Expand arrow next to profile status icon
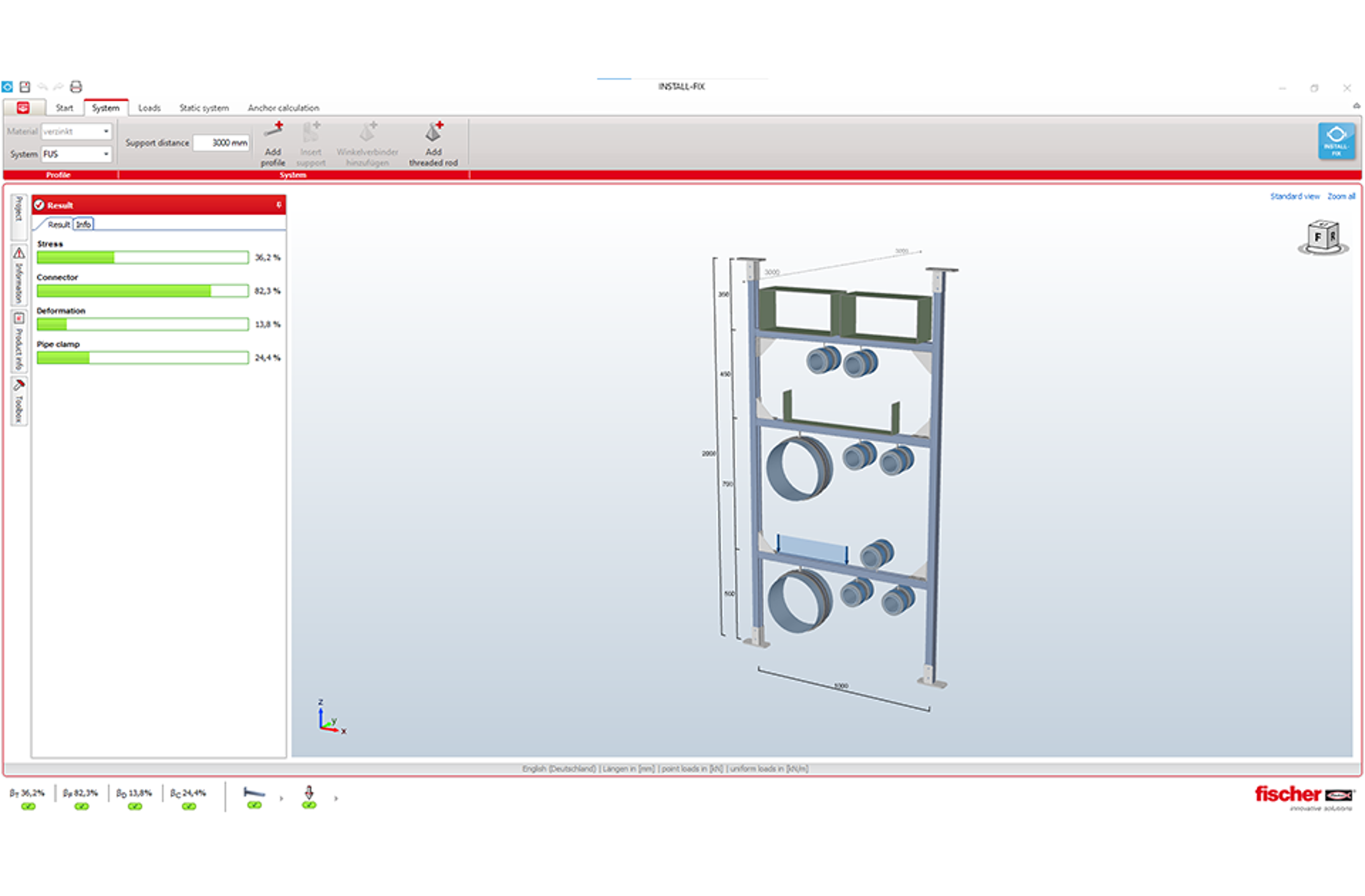 click(282, 799)
